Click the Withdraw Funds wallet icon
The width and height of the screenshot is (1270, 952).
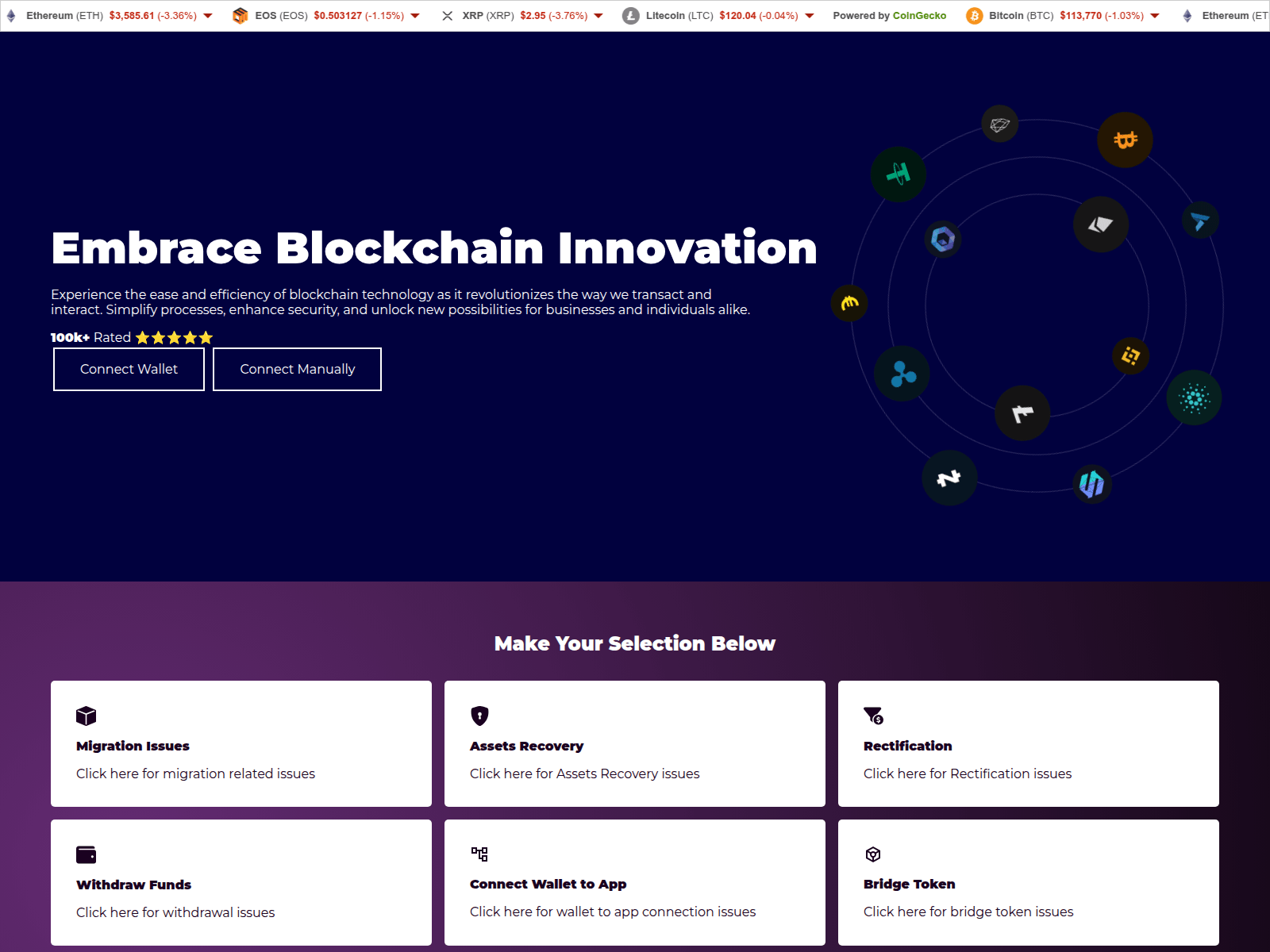pyautogui.click(x=86, y=854)
